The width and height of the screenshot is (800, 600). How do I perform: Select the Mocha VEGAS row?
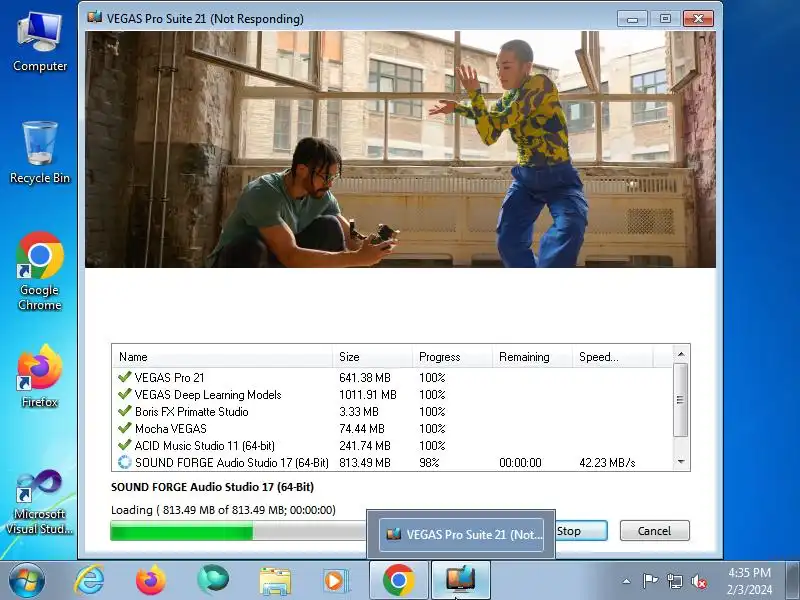[x=392, y=429]
